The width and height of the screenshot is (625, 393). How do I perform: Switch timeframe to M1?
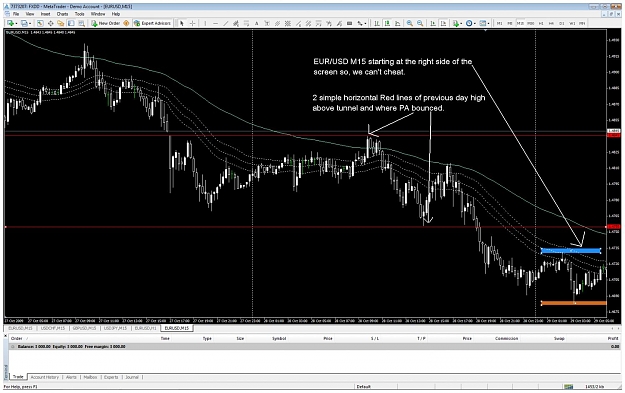[x=499, y=23]
